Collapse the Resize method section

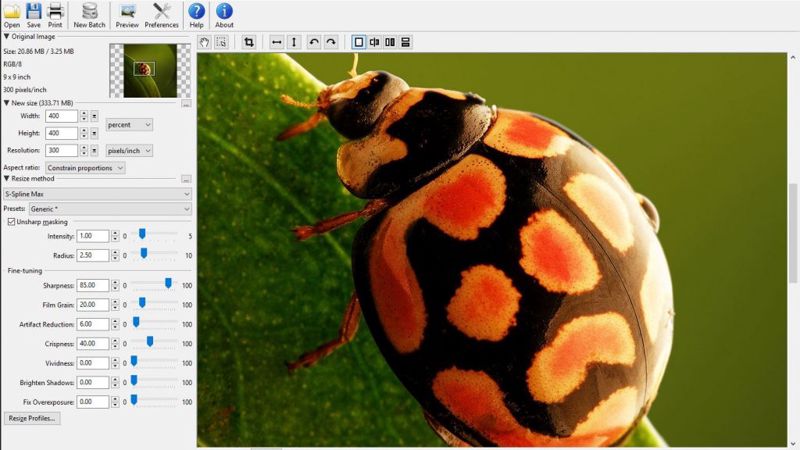(x=7, y=179)
